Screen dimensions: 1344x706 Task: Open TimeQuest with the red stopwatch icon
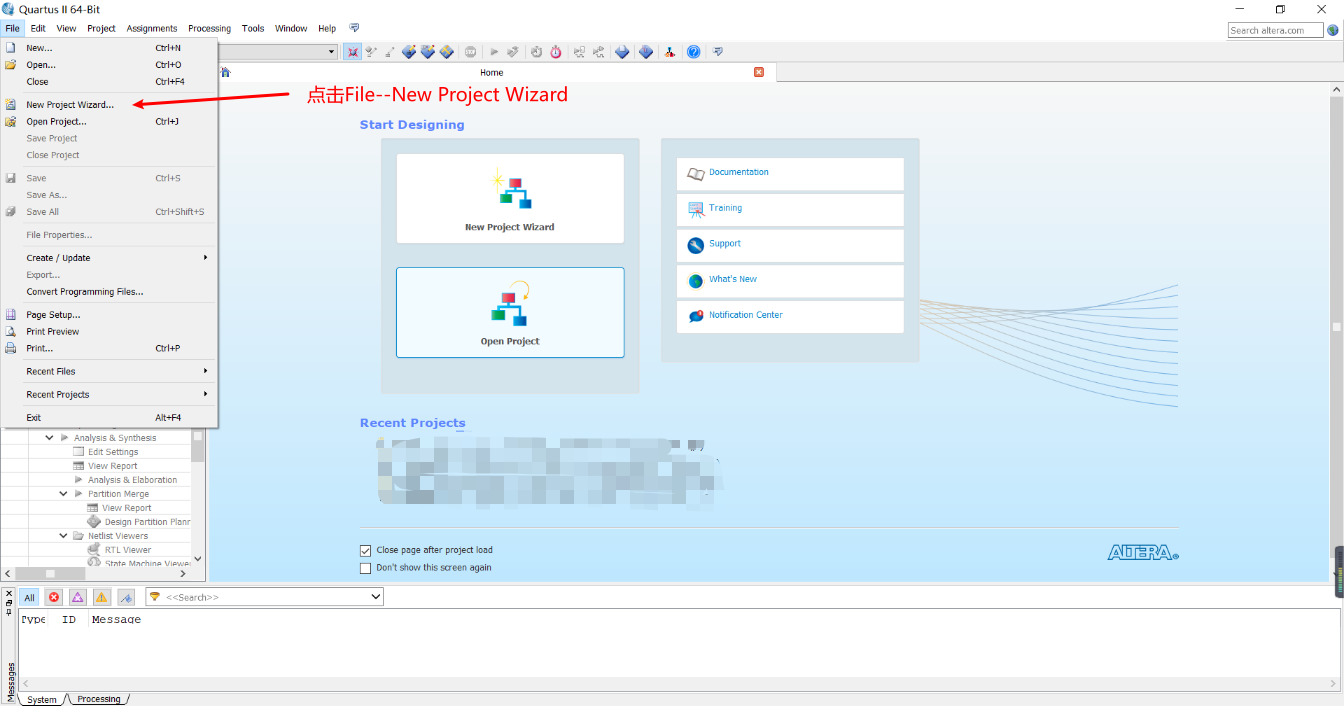pyautogui.click(x=555, y=52)
